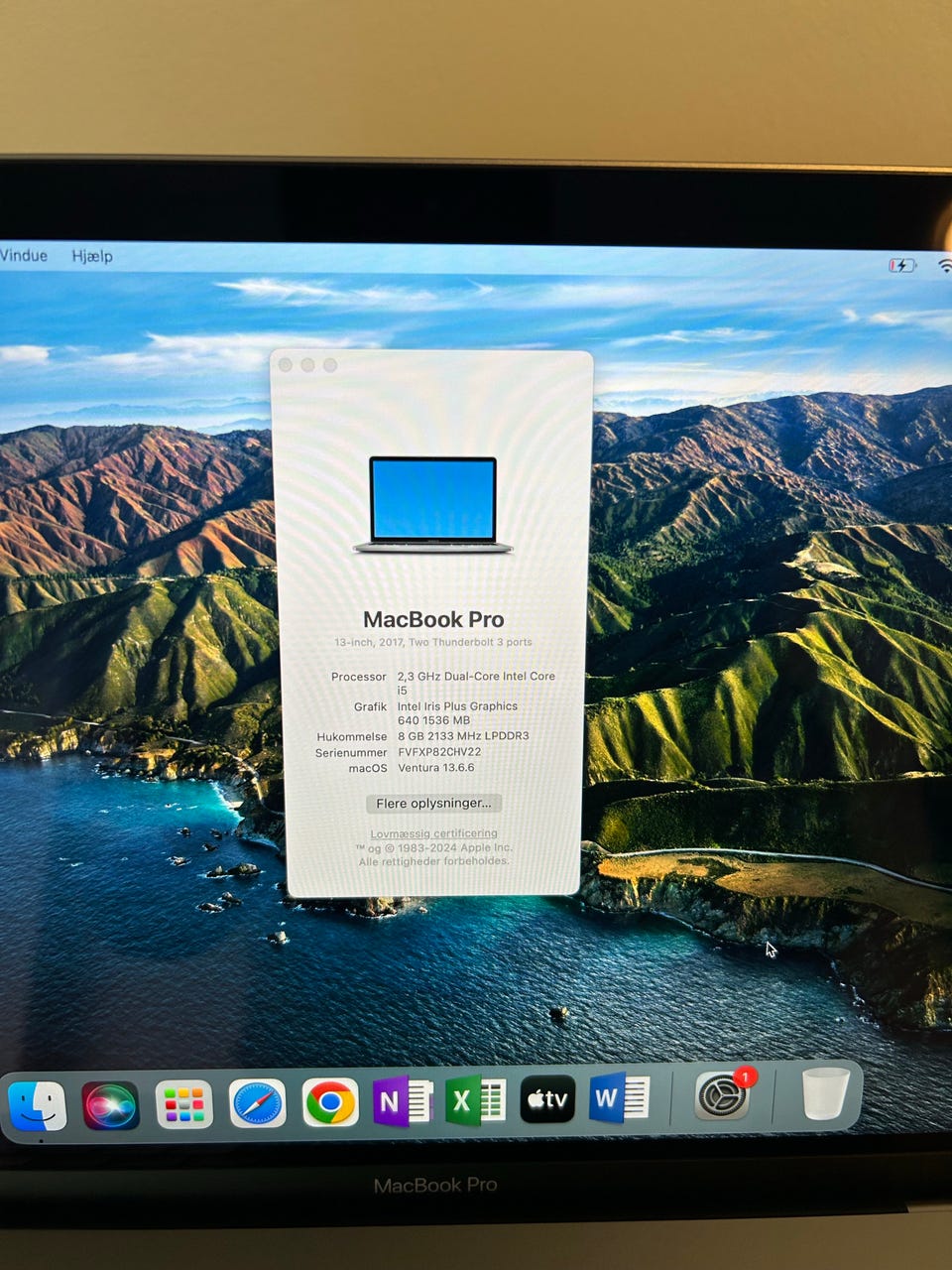This screenshot has height=1270, width=952.
Task: Select the Ventura 13.6.6 macOS version
Action: tap(436, 767)
